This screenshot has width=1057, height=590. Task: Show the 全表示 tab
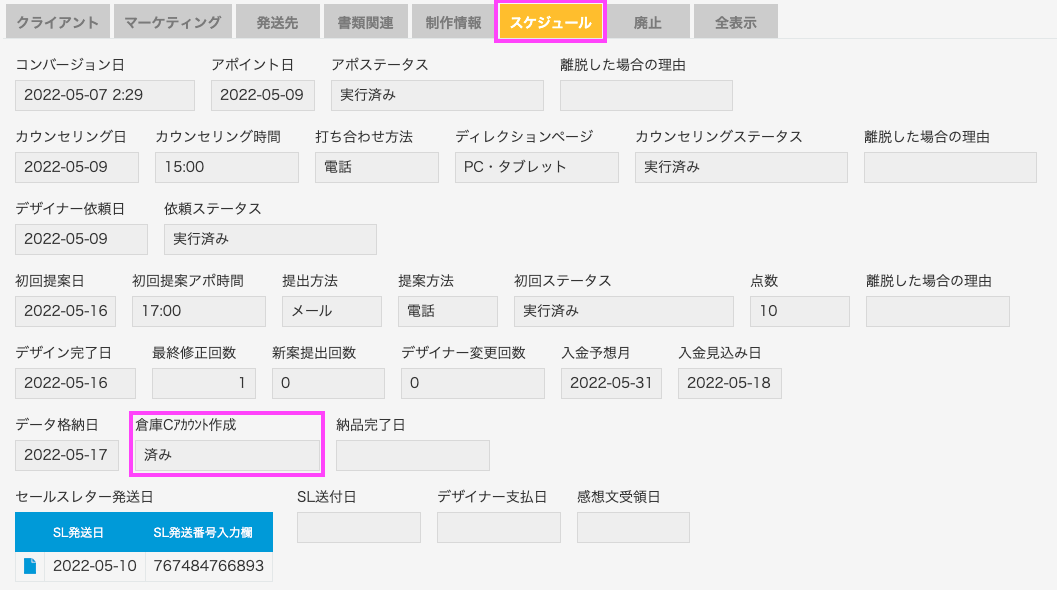[735, 22]
